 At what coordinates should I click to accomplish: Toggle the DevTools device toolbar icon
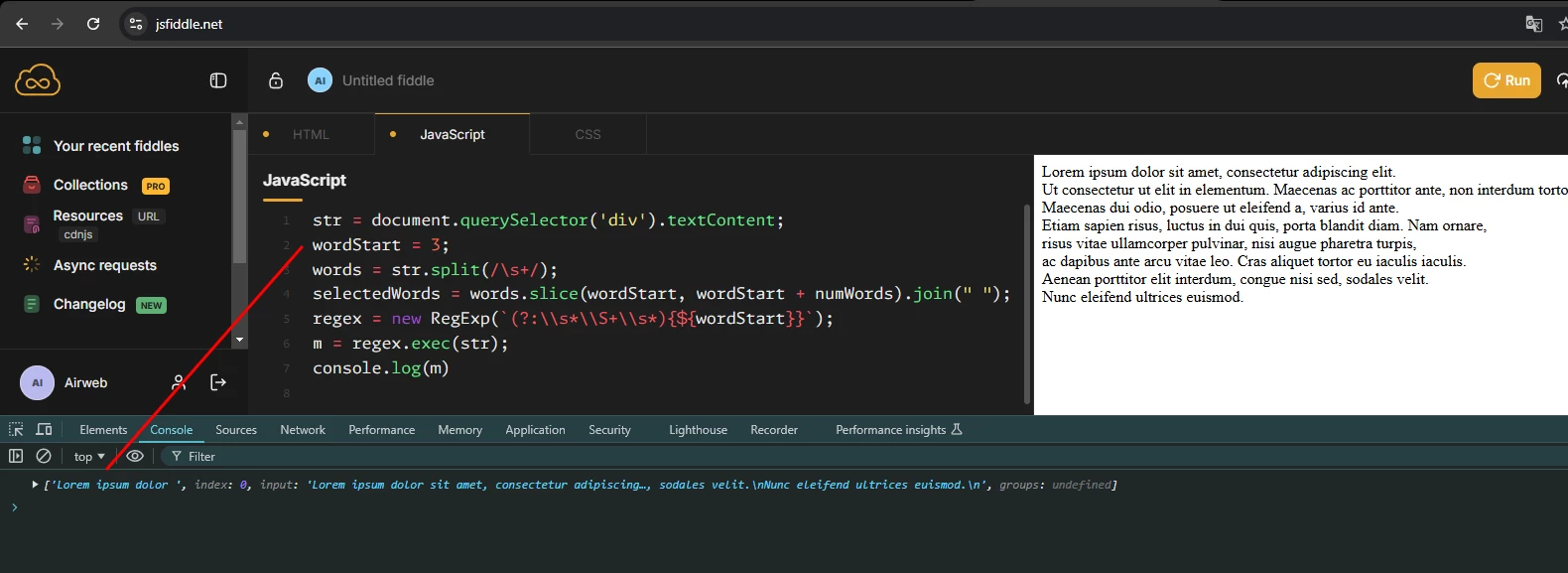(x=44, y=429)
